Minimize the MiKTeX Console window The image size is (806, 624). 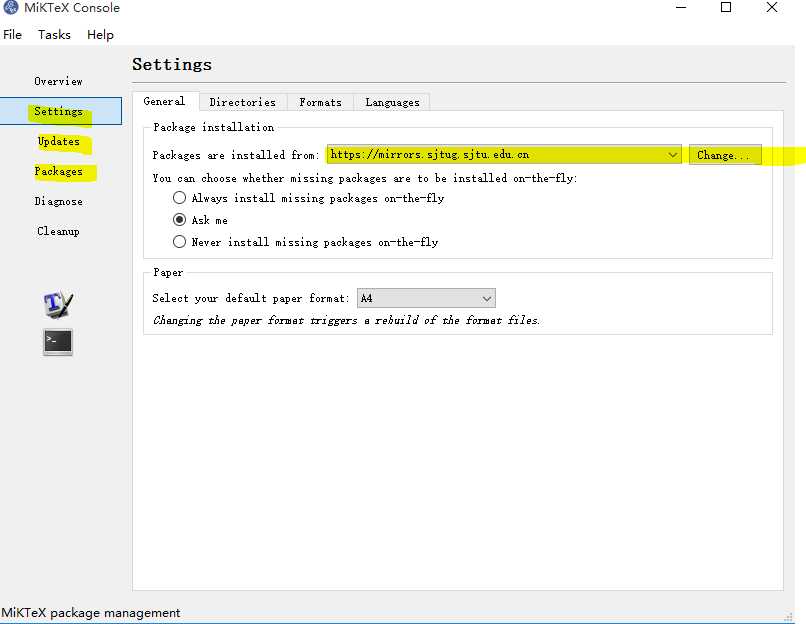[x=681, y=8]
